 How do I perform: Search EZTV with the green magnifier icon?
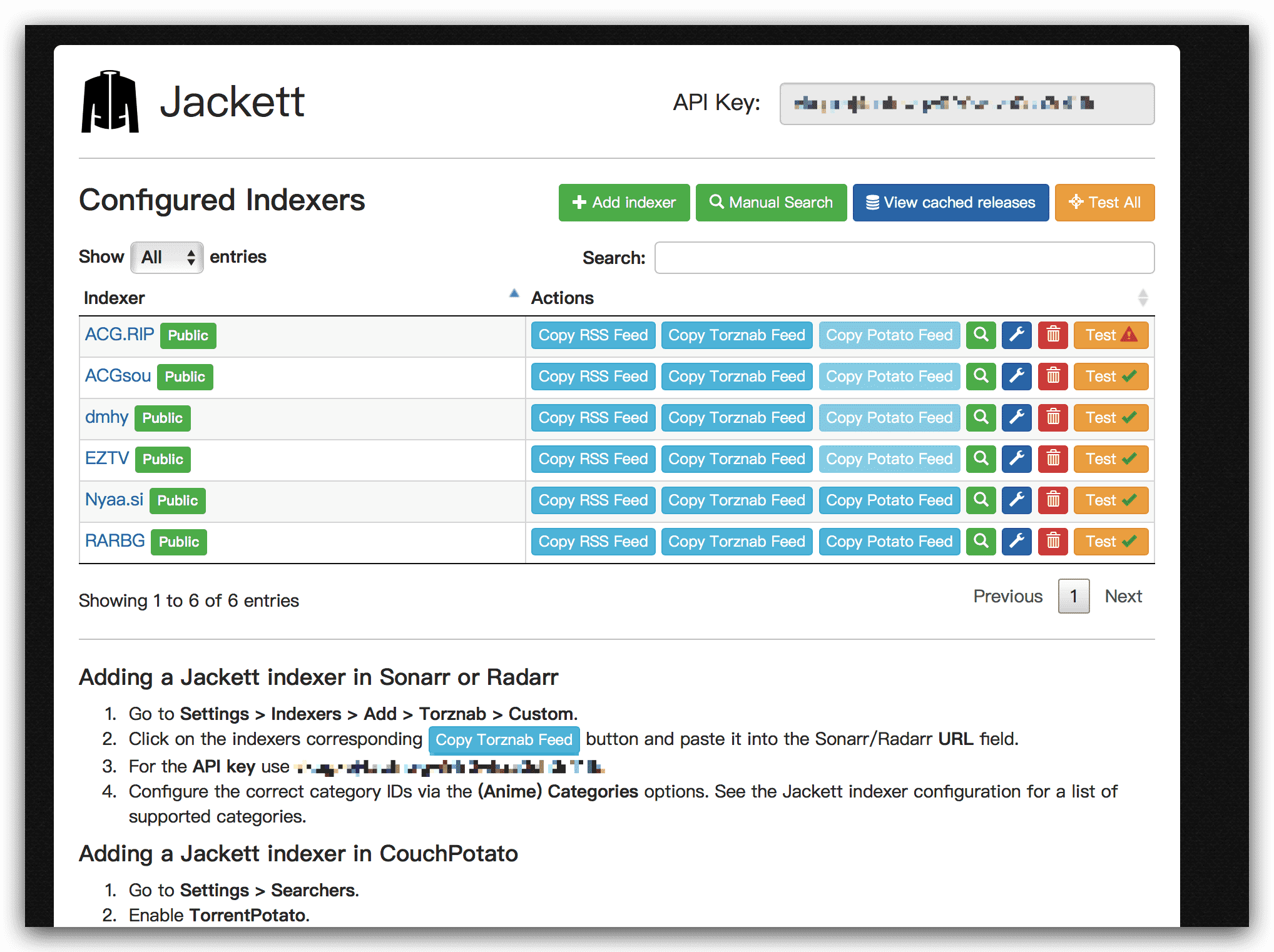click(981, 459)
